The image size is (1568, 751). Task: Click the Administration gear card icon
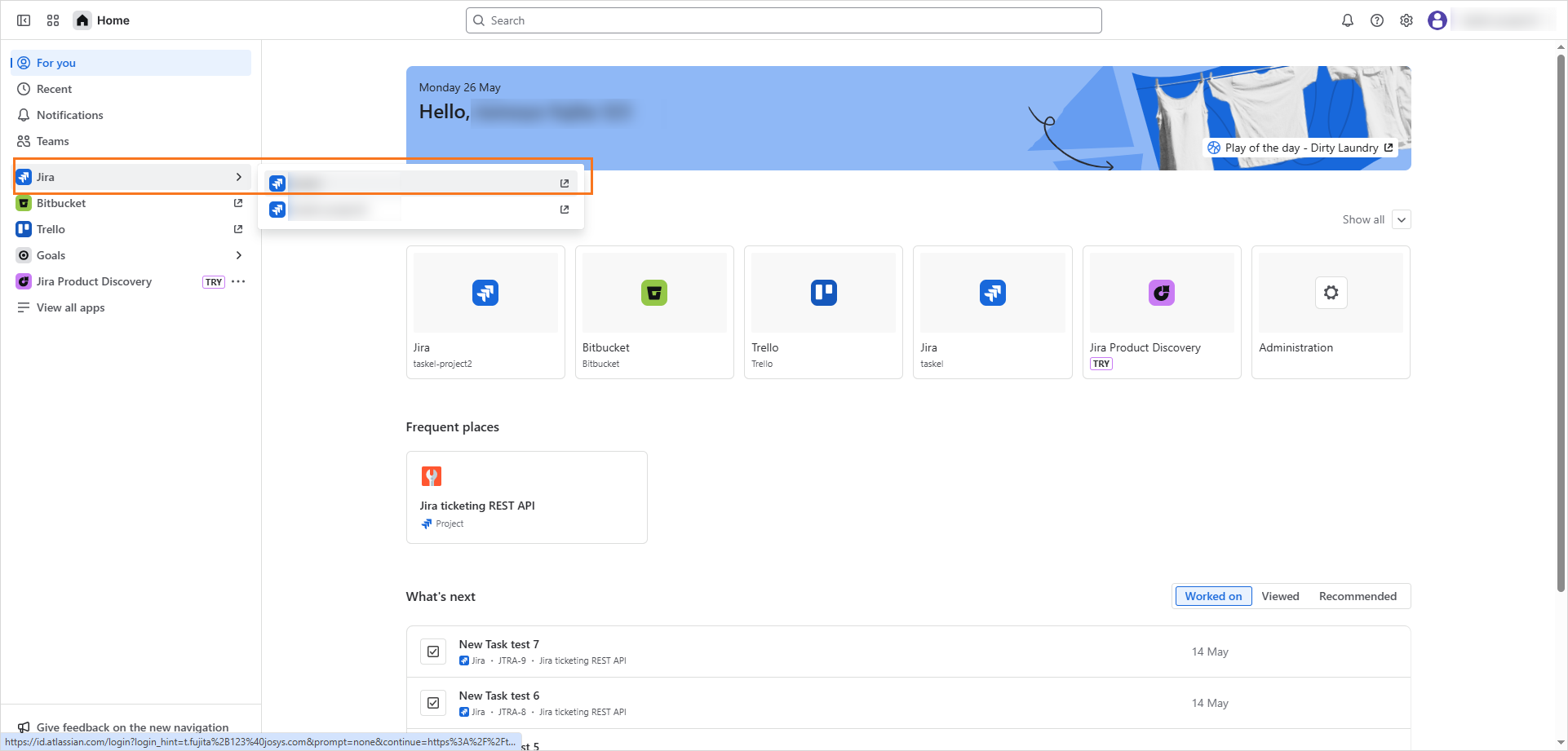pos(1331,293)
